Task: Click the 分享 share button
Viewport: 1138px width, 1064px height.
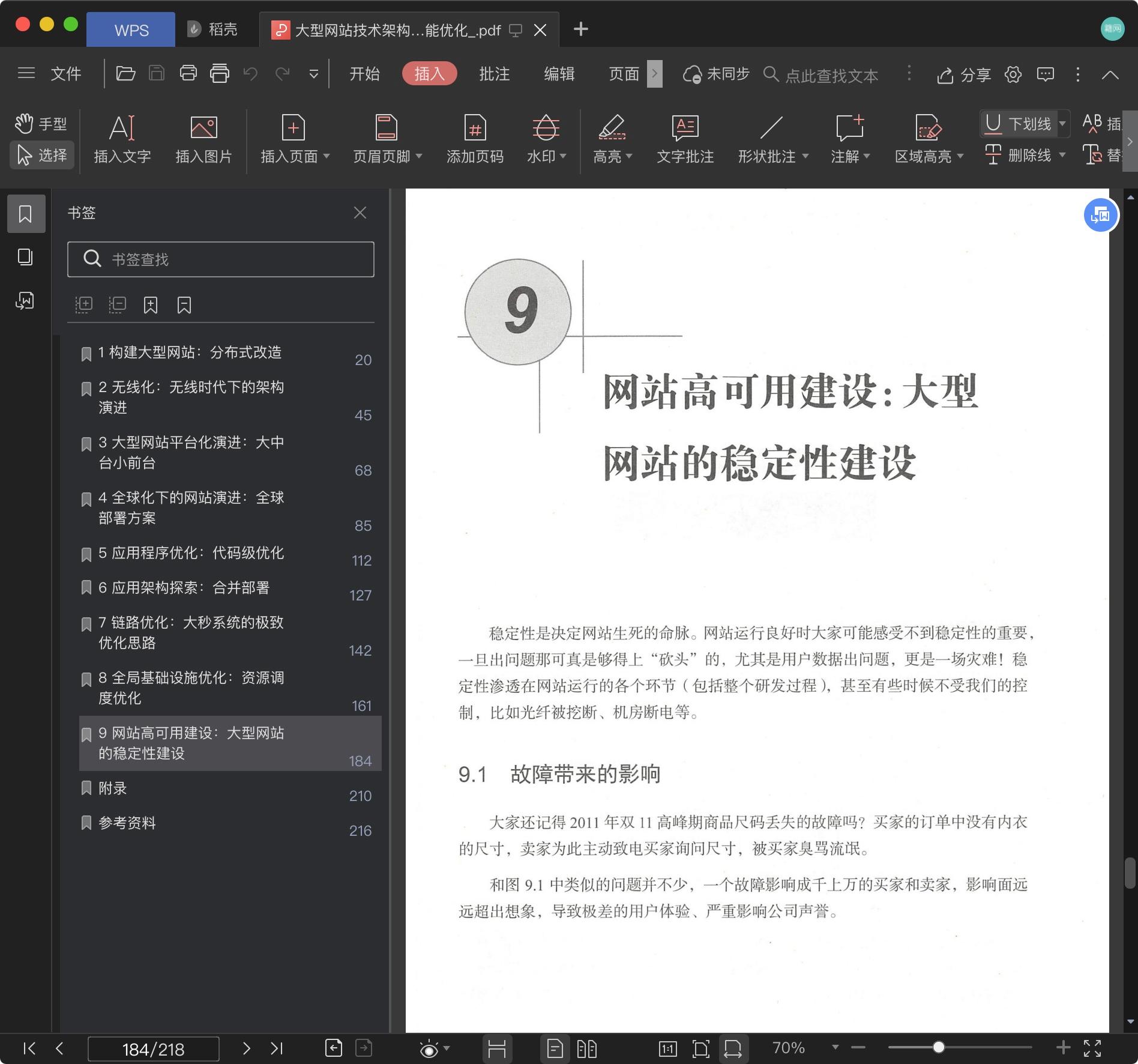Action: coord(963,74)
